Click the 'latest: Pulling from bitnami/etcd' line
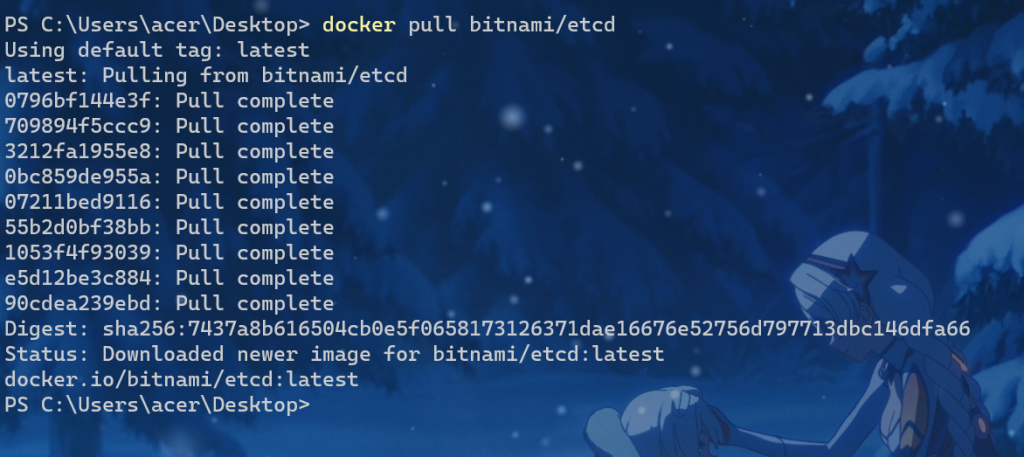 205,75
